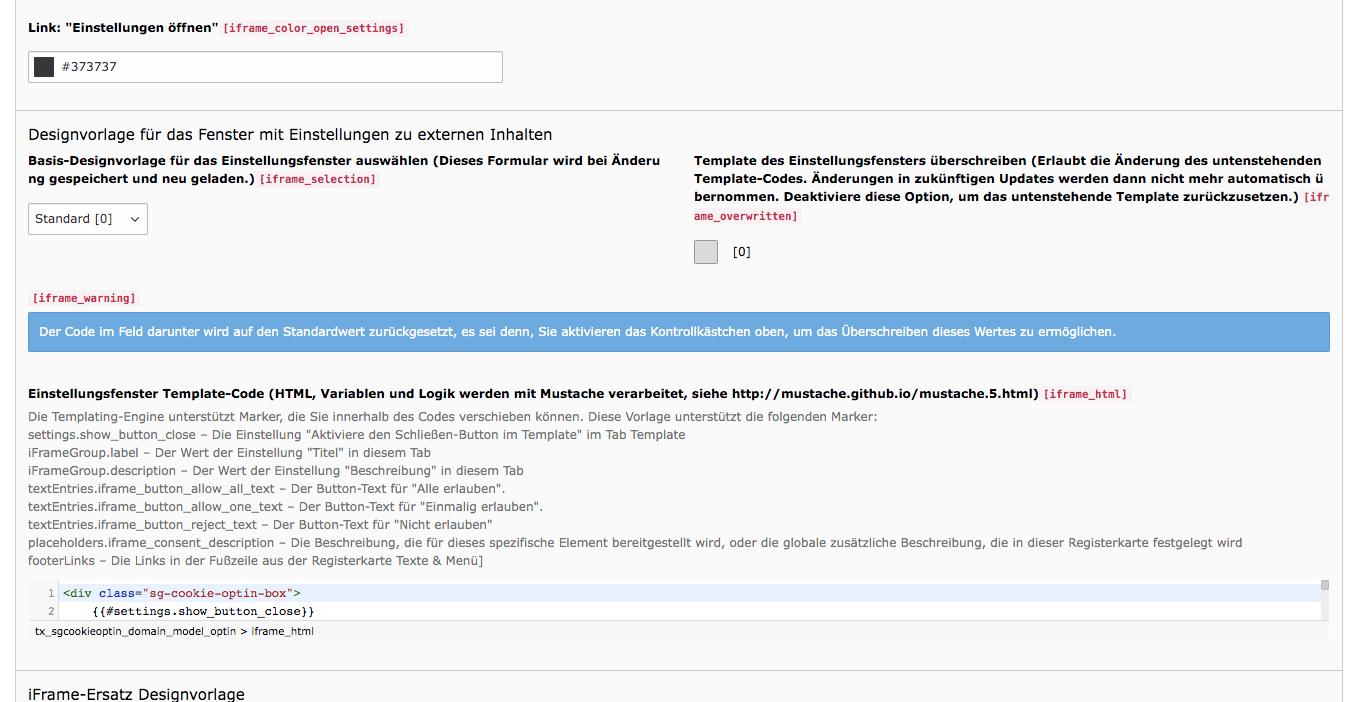The height and width of the screenshot is (702, 1358).
Task: Click the [iframe_warning] field tag
Action: point(84,298)
